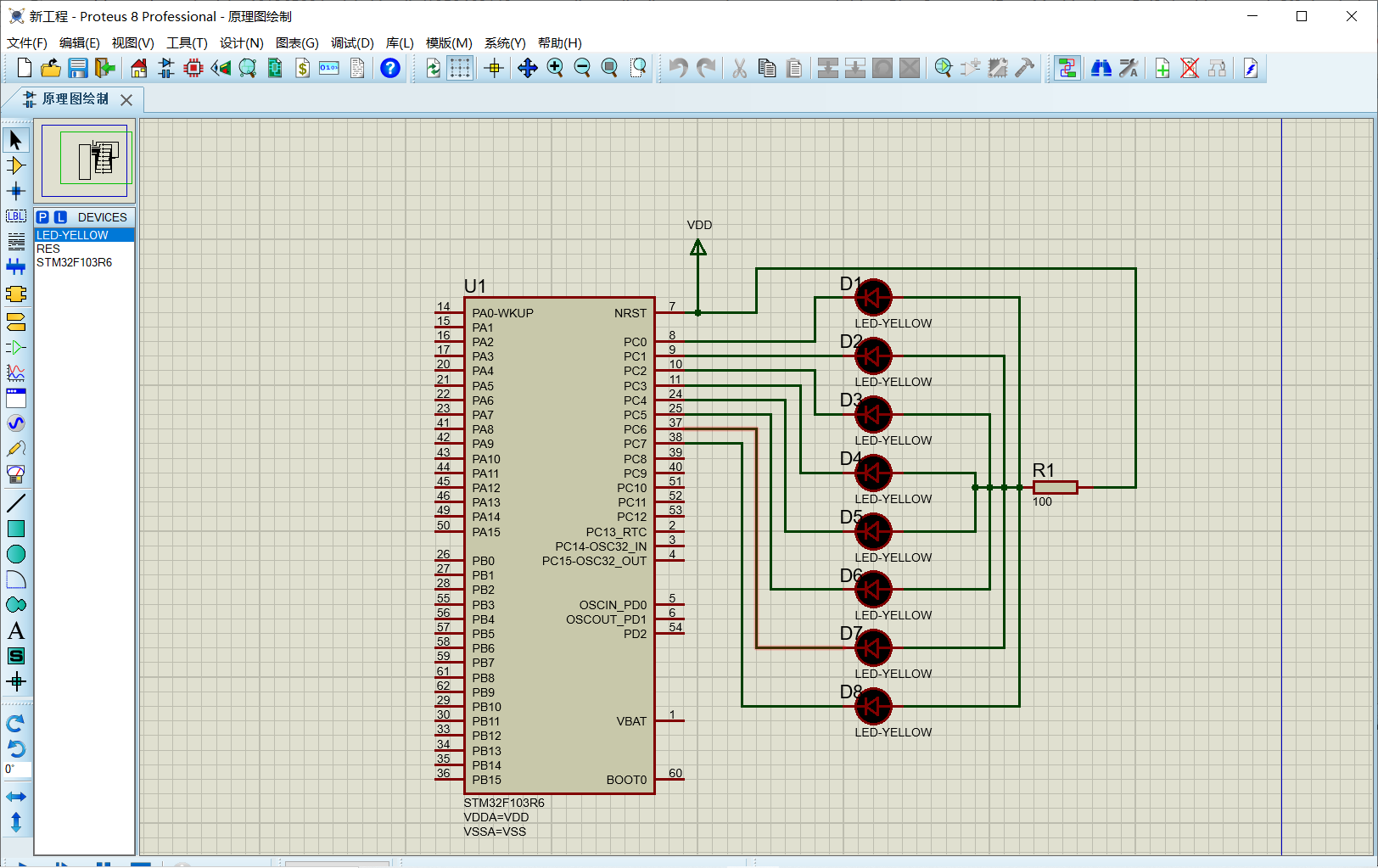Click the VDD power terminal
This screenshot has width=1378, height=868.
[x=698, y=248]
